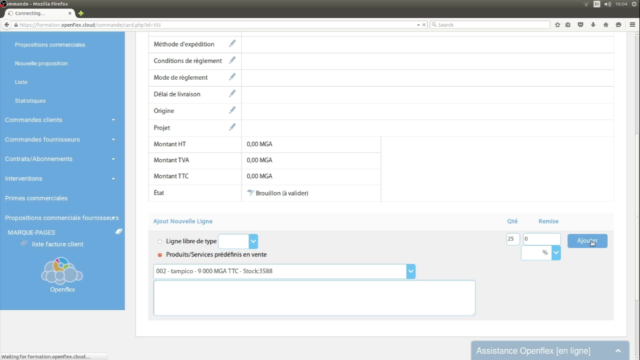Open Statistiques in the sidebar
The image size is (640, 360).
(x=30, y=100)
